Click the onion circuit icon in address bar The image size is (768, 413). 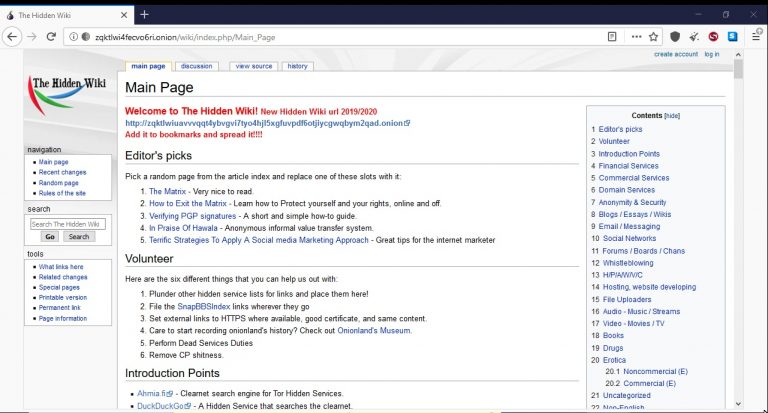coord(86,37)
